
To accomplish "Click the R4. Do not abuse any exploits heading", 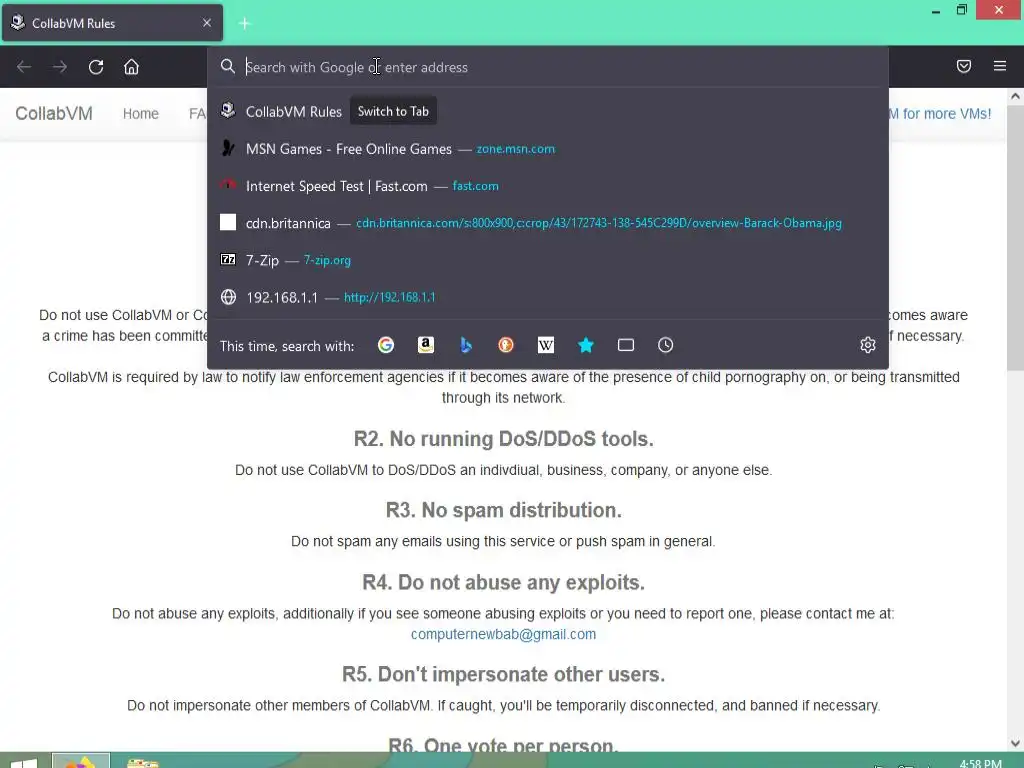I will pos(504,583).
